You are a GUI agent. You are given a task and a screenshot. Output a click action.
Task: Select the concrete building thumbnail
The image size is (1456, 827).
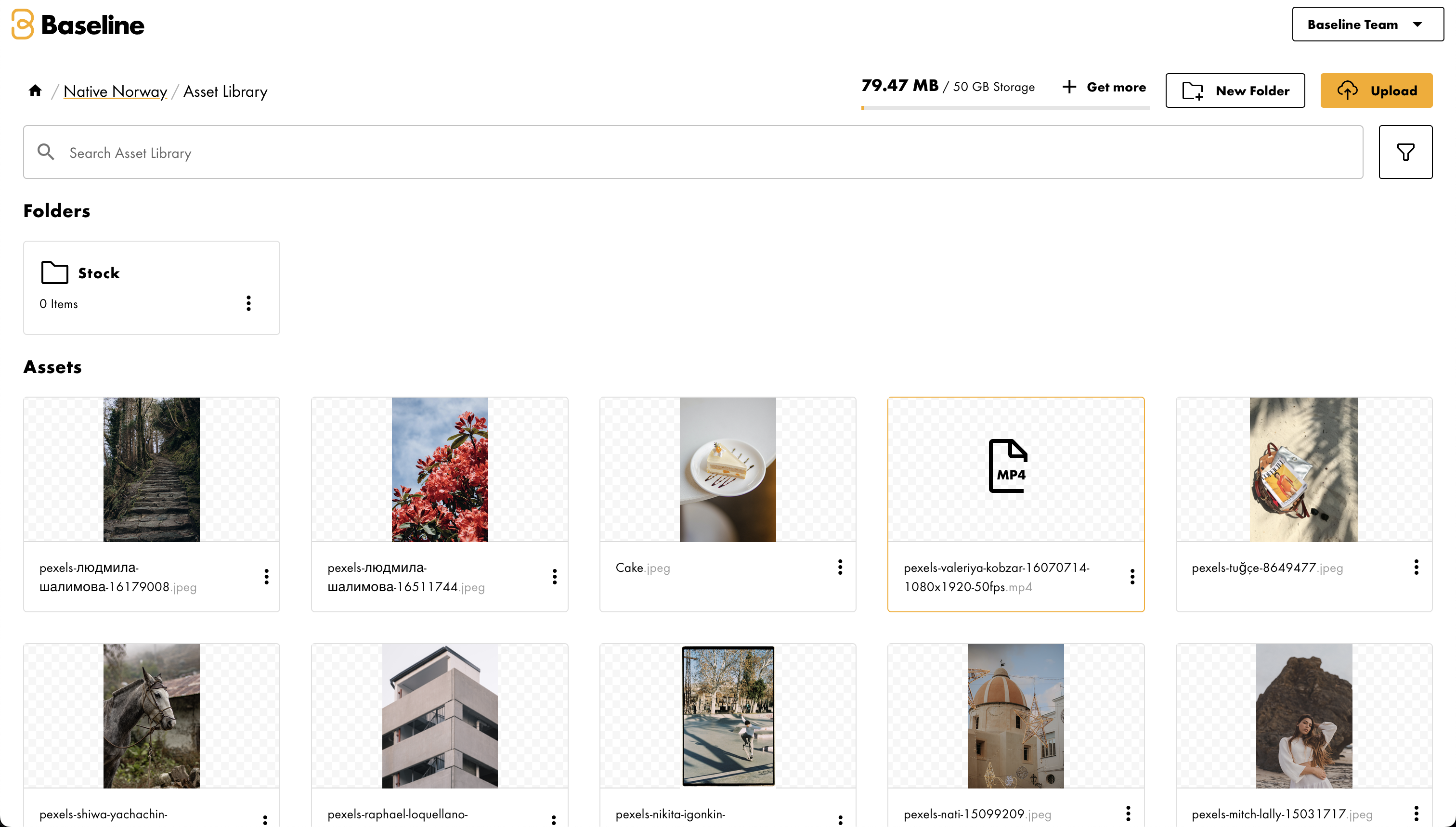click(x=440, y=716)
